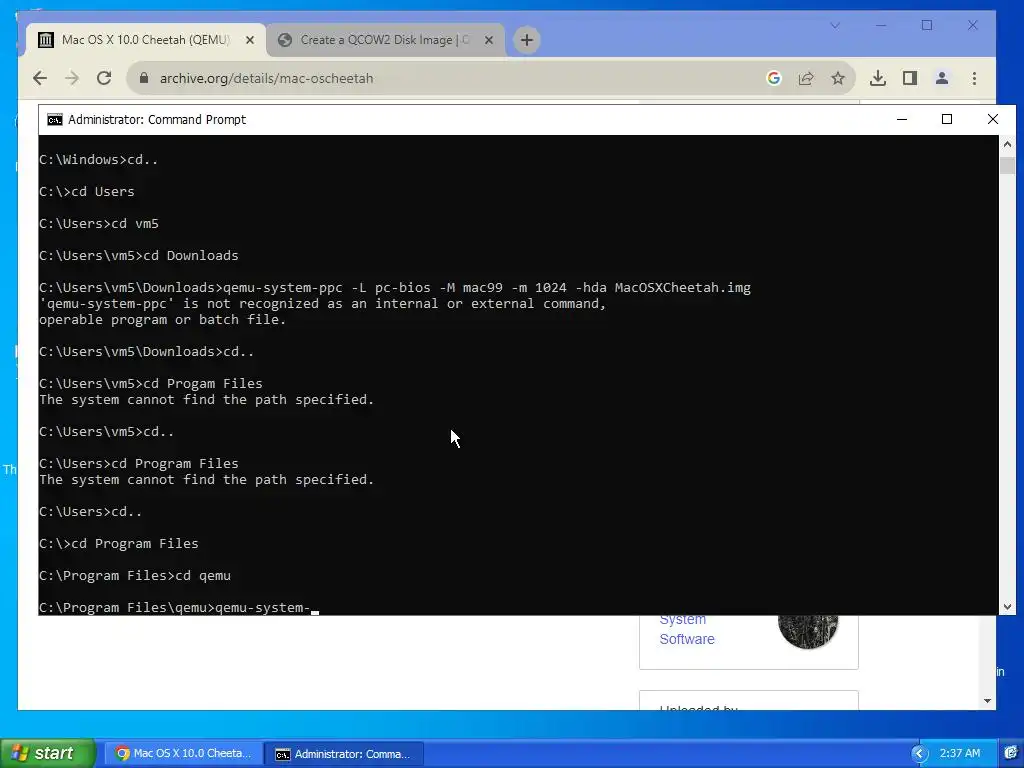Maximize the Chrome browser window
Screen dimensions: 1024x768
[x=927, y=25]
